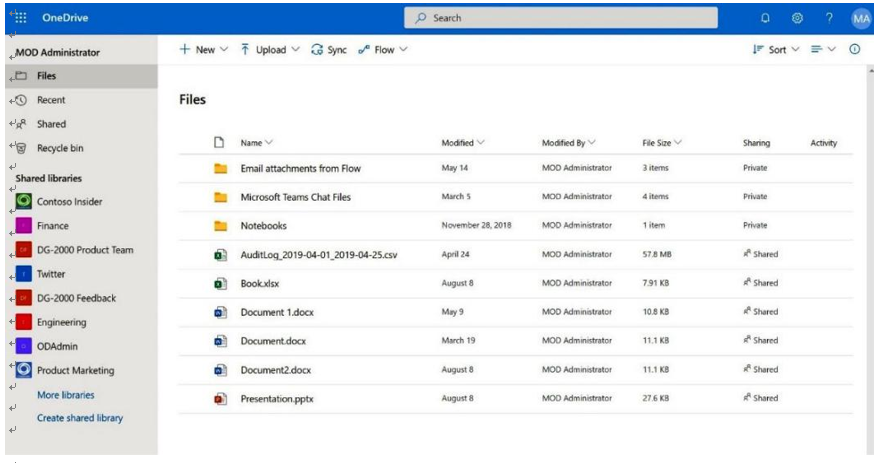Screen dimensions: 881x463
Task: Open the Sort dropdown
Action: pos(776,49)
